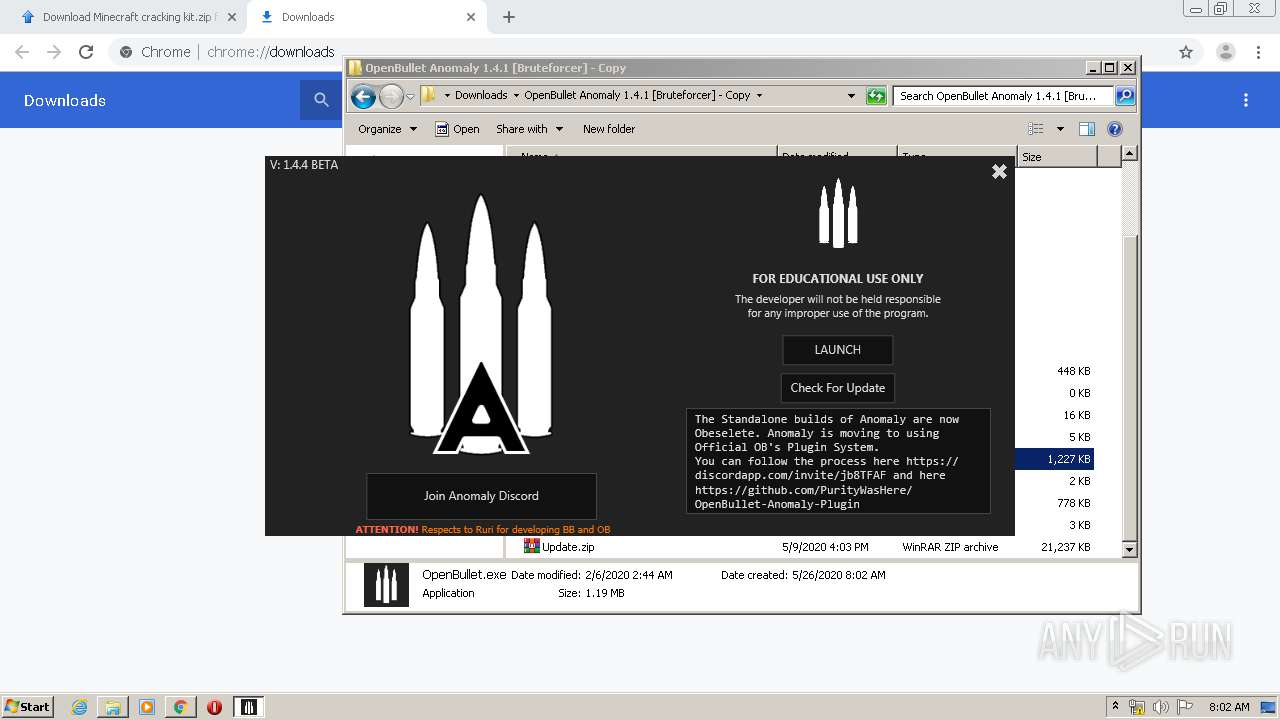Click the OpenBullet.exe icon in the details pane
1280x720 pixels.
(x=386, y=585)
